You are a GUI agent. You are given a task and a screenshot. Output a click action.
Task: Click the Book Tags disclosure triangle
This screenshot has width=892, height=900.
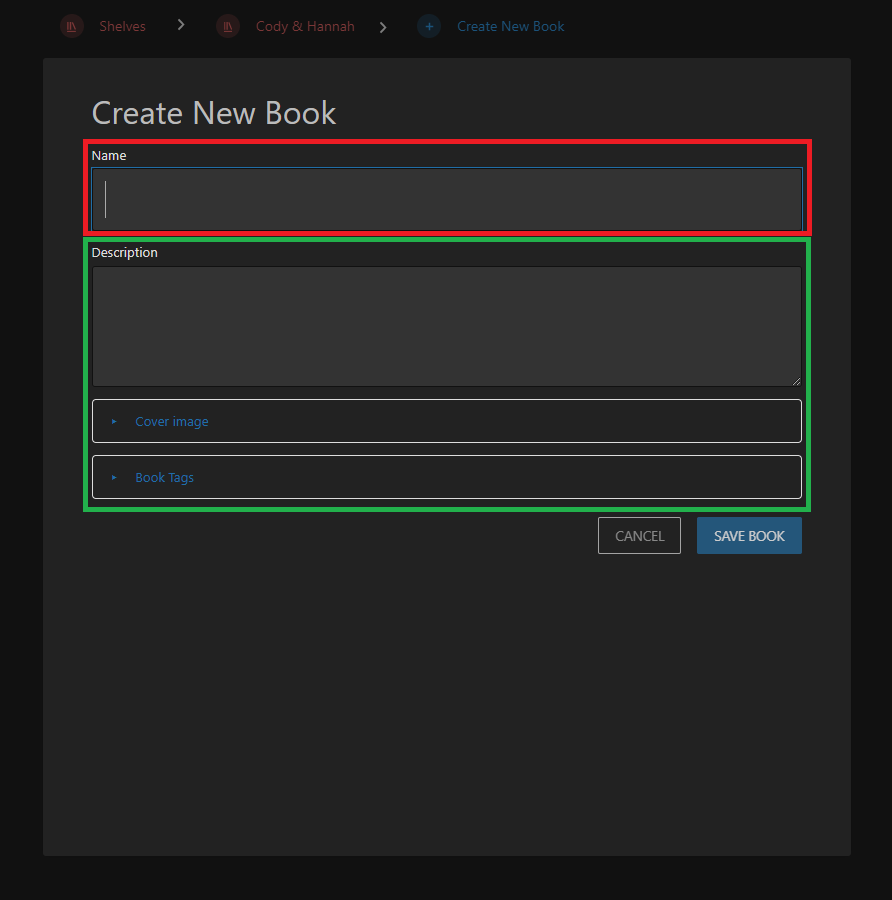(x=114, y=478)
